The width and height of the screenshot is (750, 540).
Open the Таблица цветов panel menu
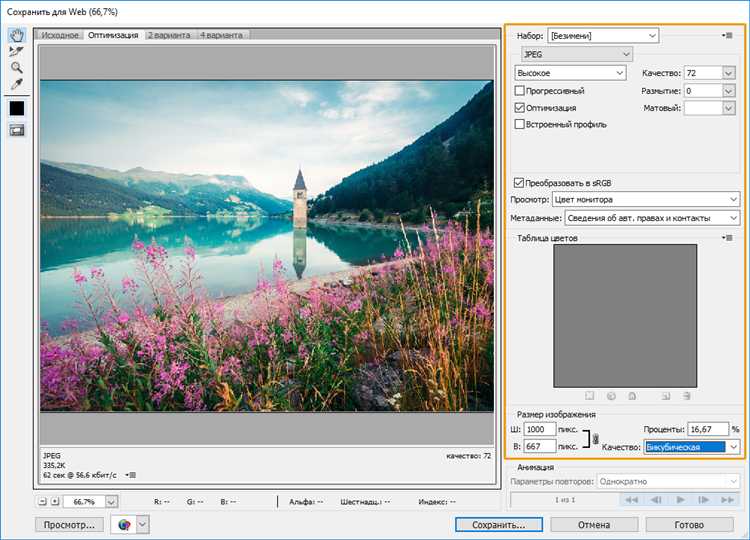pos(727,238)
